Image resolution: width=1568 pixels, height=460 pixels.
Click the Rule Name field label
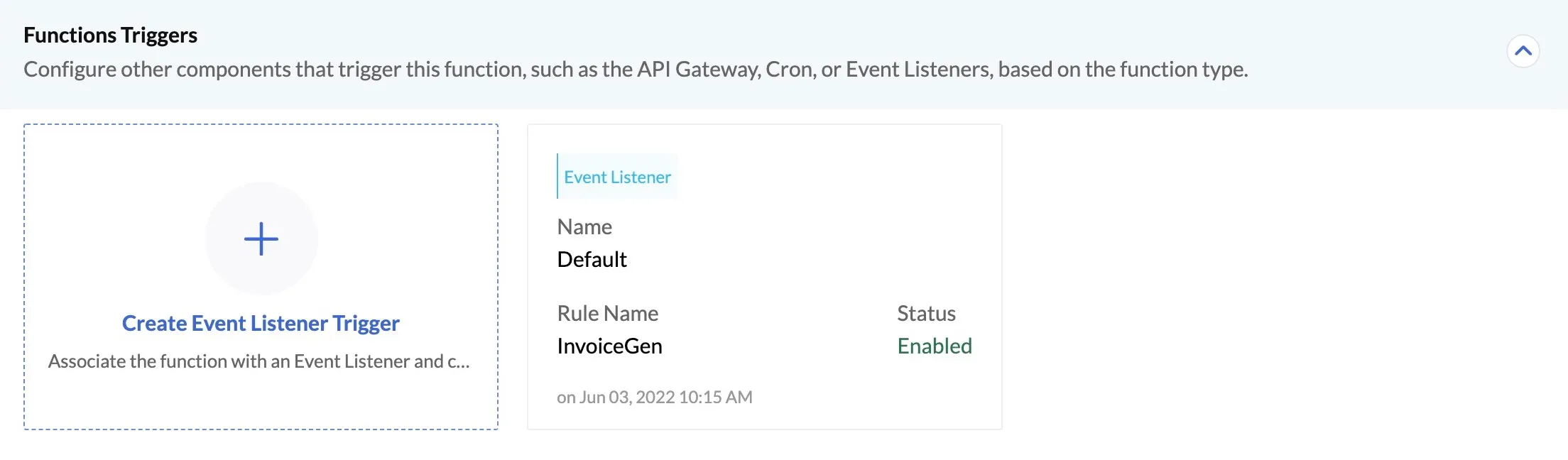pyautogui.click(x=607, y=313)
